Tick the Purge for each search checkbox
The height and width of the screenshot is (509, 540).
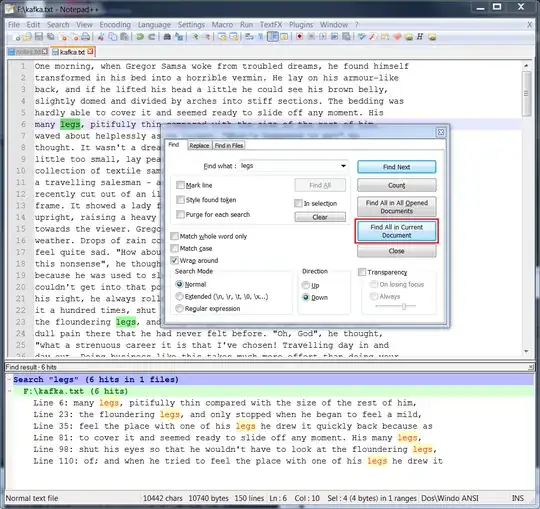coord(180,215)
